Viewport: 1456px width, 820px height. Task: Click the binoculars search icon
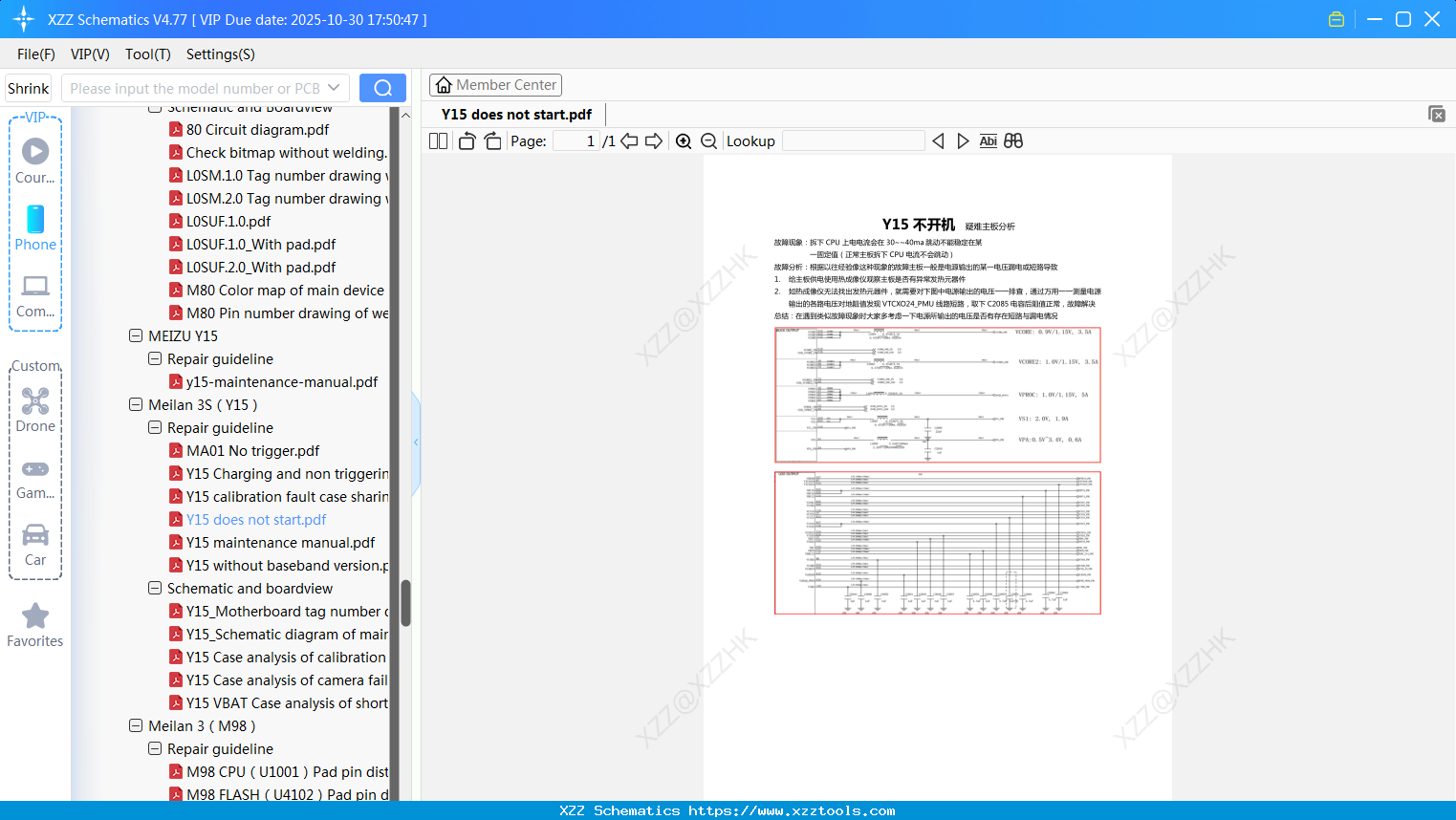pyautogui.click(x=1013, y=140)
